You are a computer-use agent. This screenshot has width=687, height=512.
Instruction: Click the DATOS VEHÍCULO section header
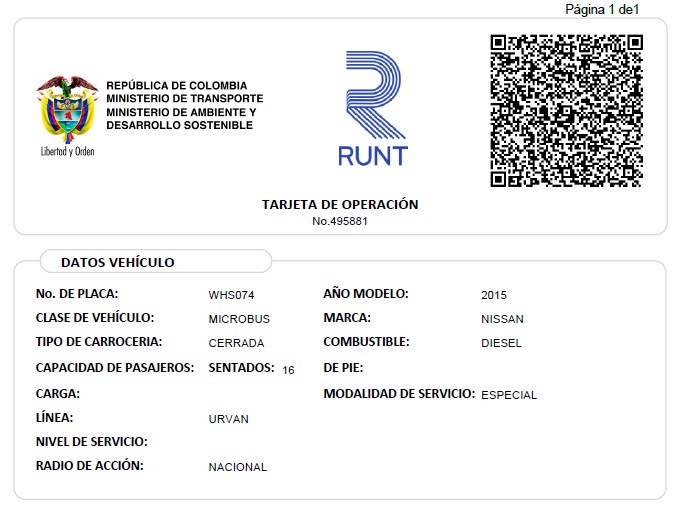coord(118,262)
